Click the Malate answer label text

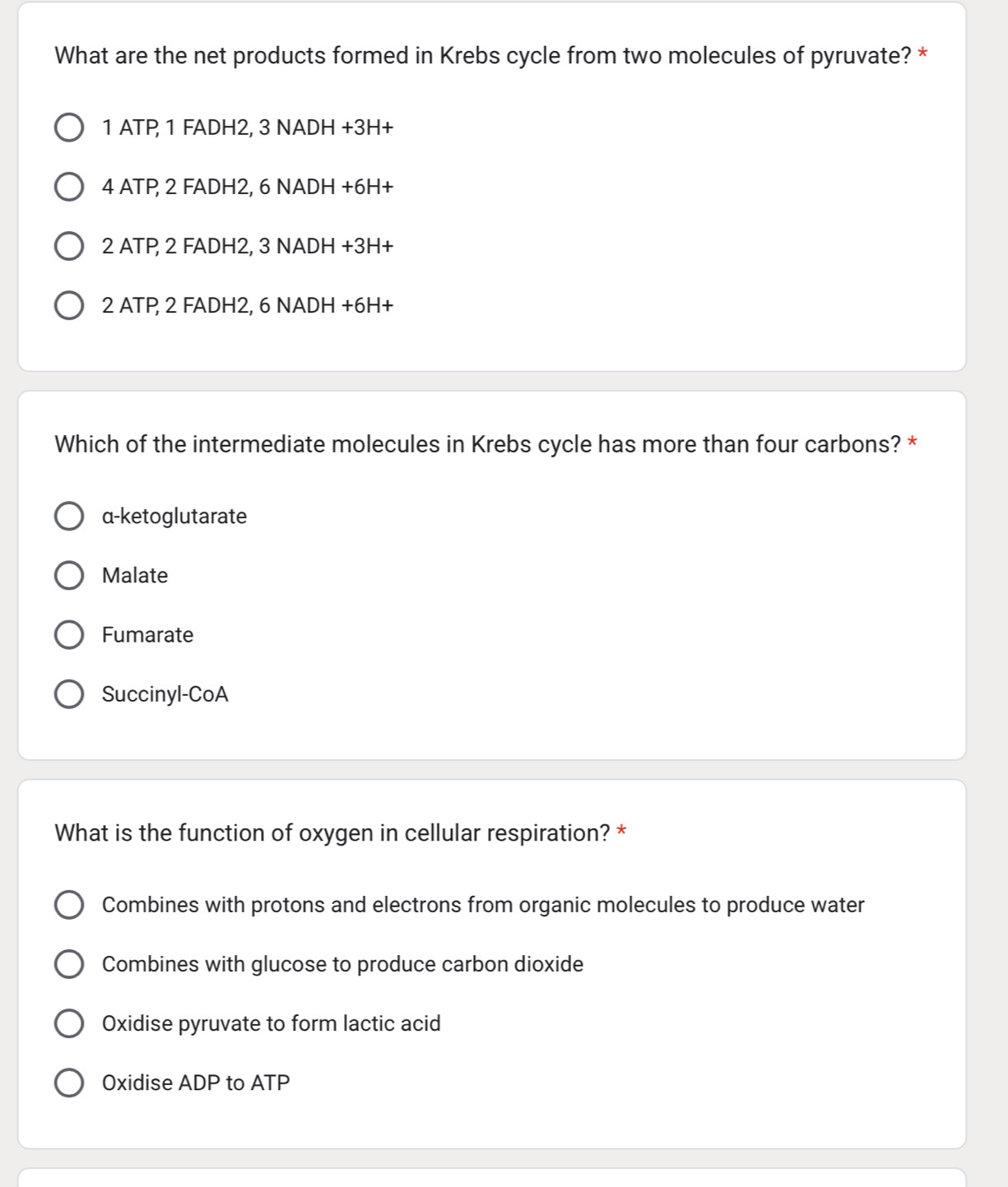135,576
